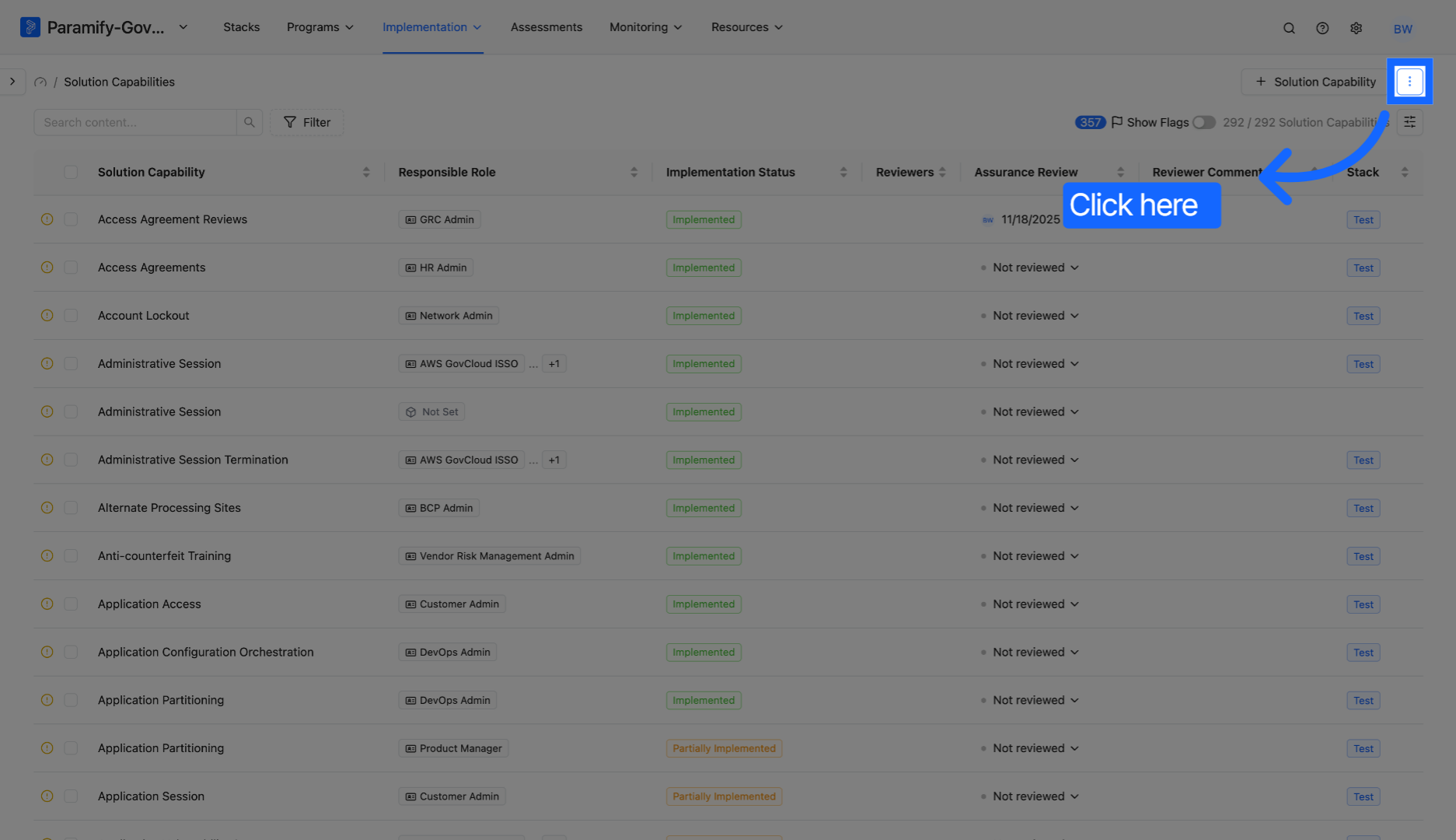Screen dimensions: 1456x840
Task: Click the warning icon for Application Session
Action: pos(47,796)
